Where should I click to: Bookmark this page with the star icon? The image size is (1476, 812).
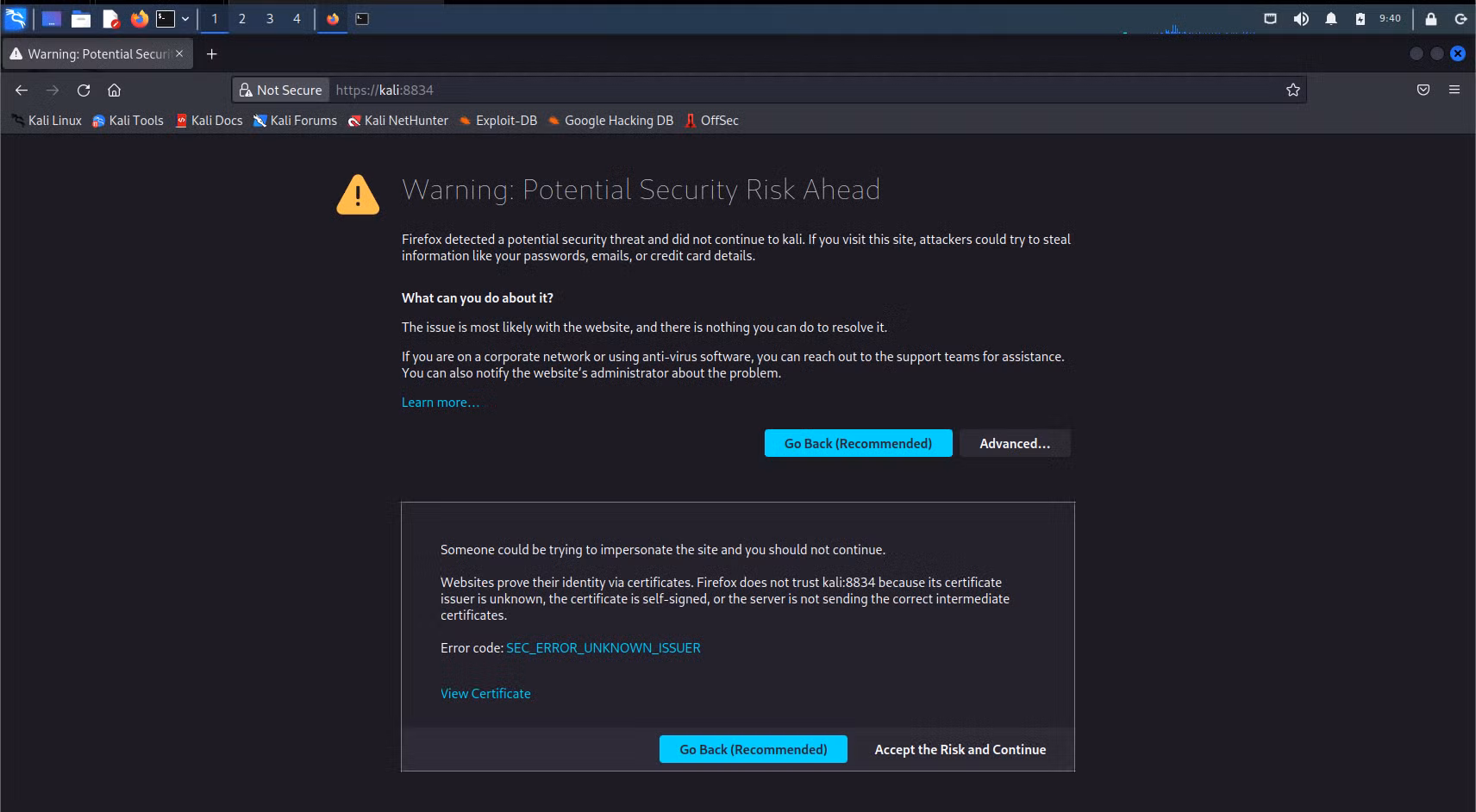[1292, 90]
